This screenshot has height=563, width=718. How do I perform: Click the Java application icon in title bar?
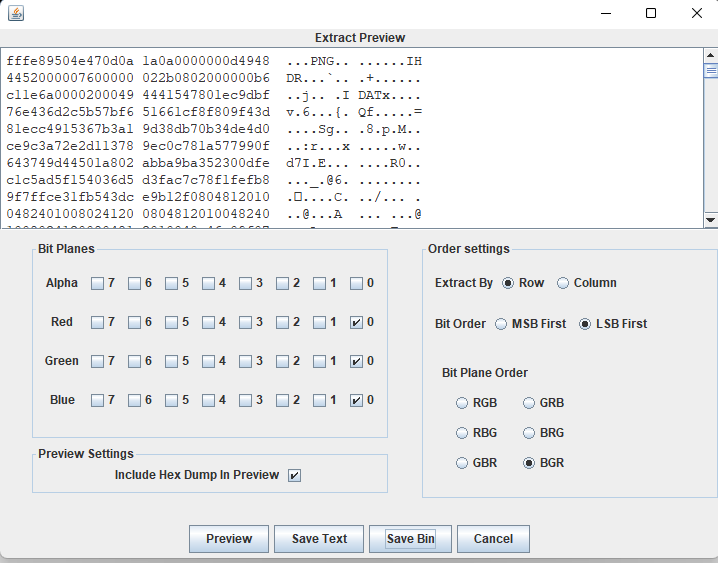coord(16,13)
